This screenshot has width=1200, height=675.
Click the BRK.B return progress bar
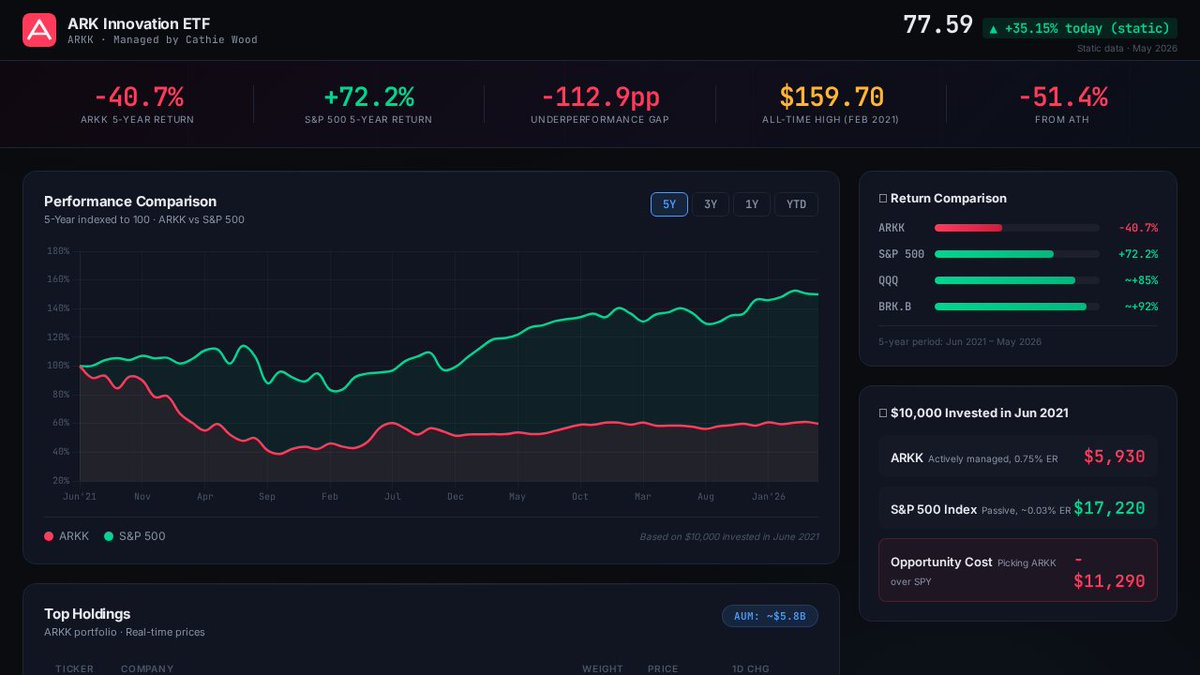click(x=1017, y=307)
